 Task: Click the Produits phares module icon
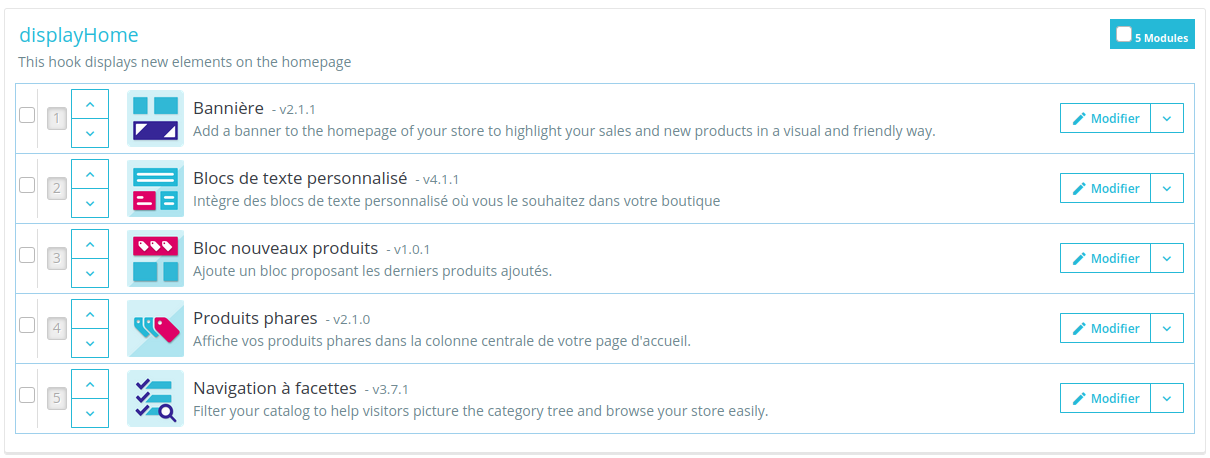point(155,328)
